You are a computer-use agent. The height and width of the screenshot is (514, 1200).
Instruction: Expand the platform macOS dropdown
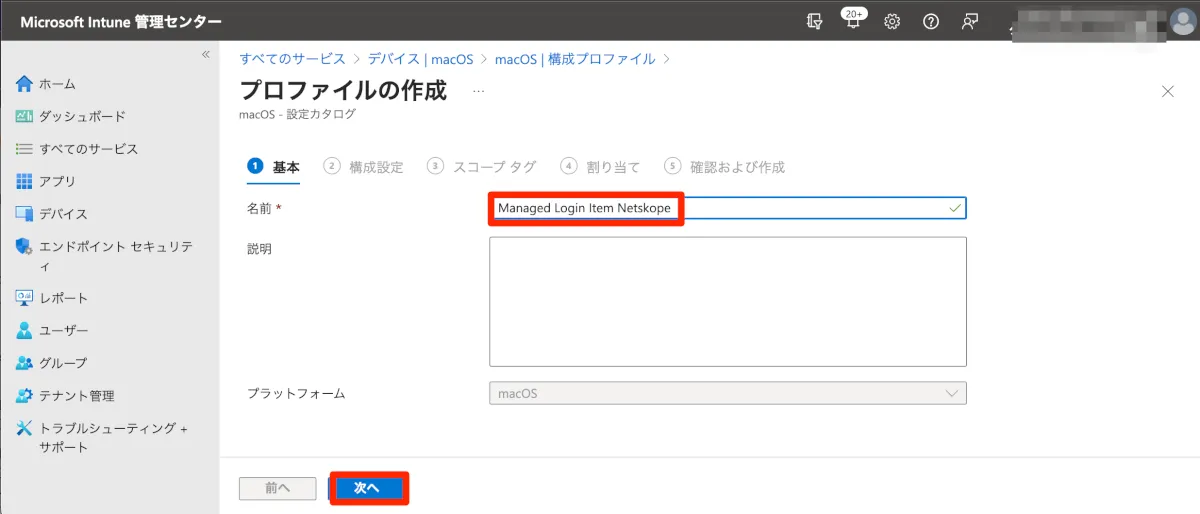pos(727,393)
